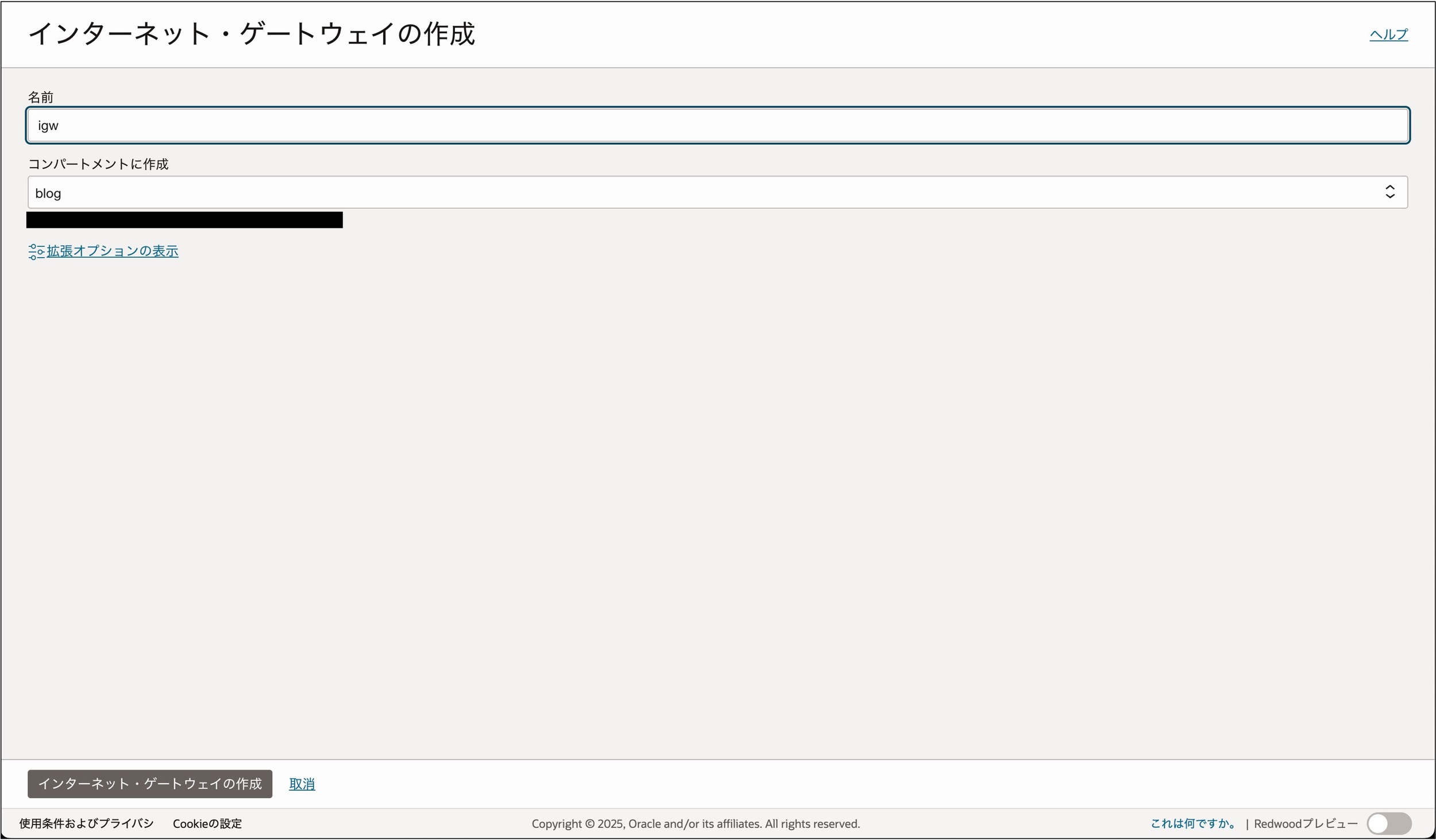Open Cookieの設定 link

point(207,823)
